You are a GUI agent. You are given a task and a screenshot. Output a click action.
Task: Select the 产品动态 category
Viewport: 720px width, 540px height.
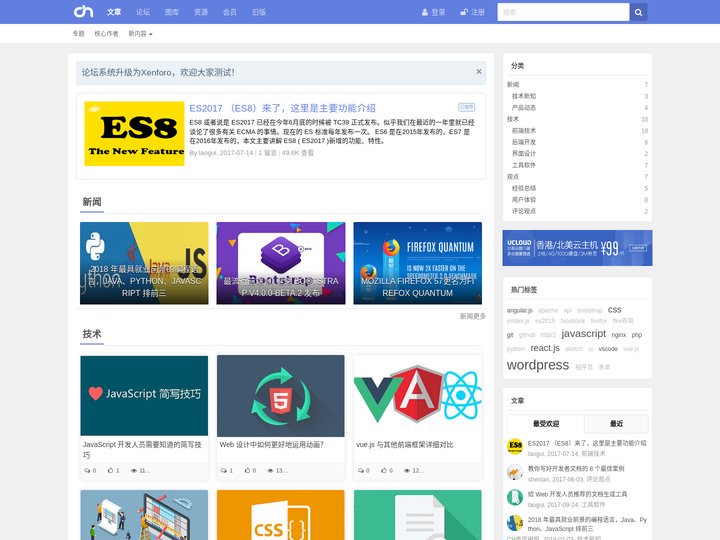coord(524,107)
